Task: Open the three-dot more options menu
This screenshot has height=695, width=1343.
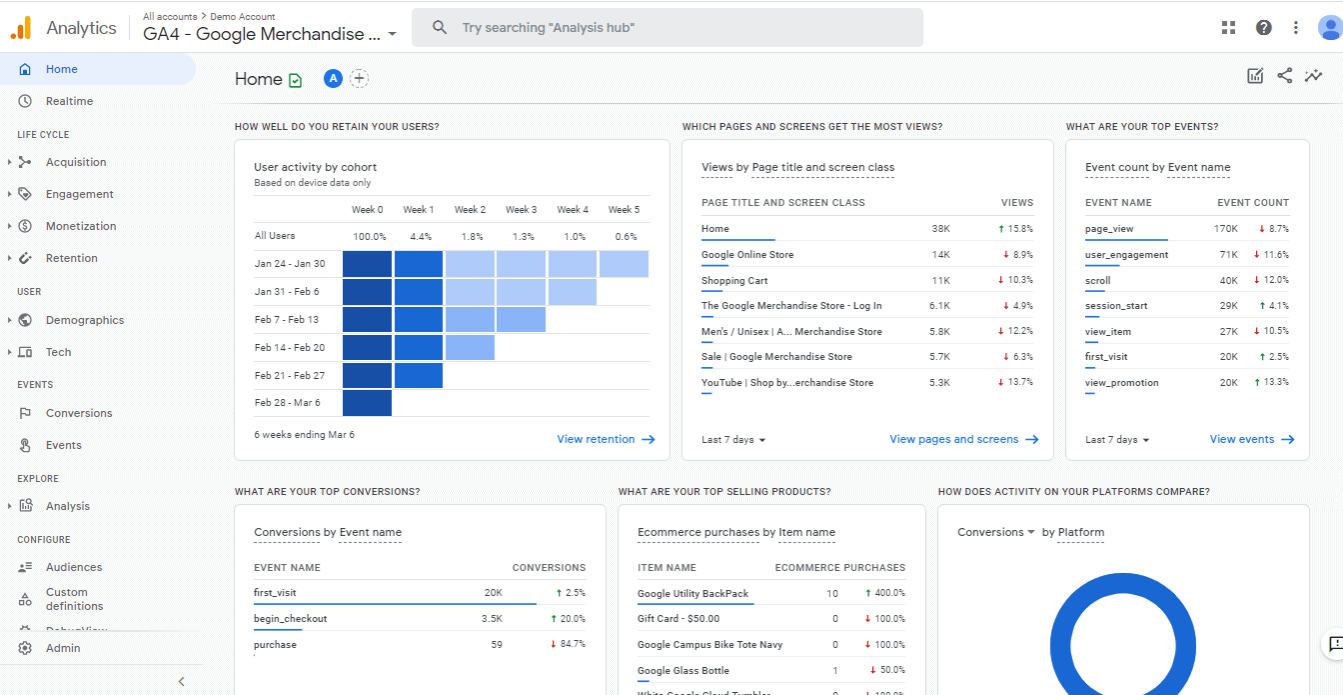Action: point(1296,28)
